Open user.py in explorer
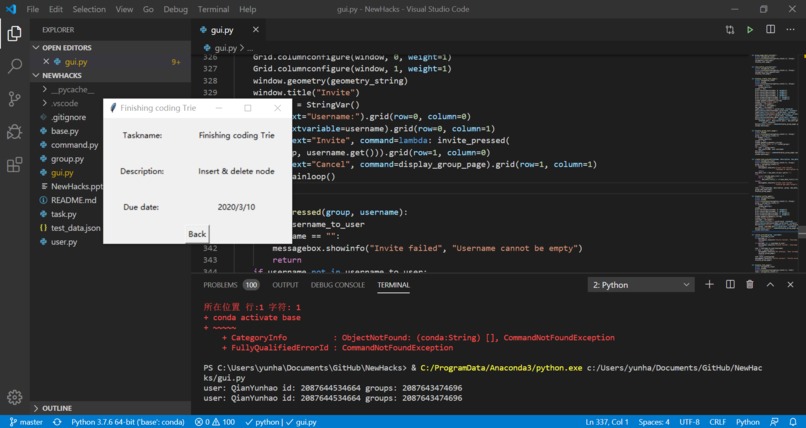The height and width of the screenshot is (428, 806). tap(64, 242)
